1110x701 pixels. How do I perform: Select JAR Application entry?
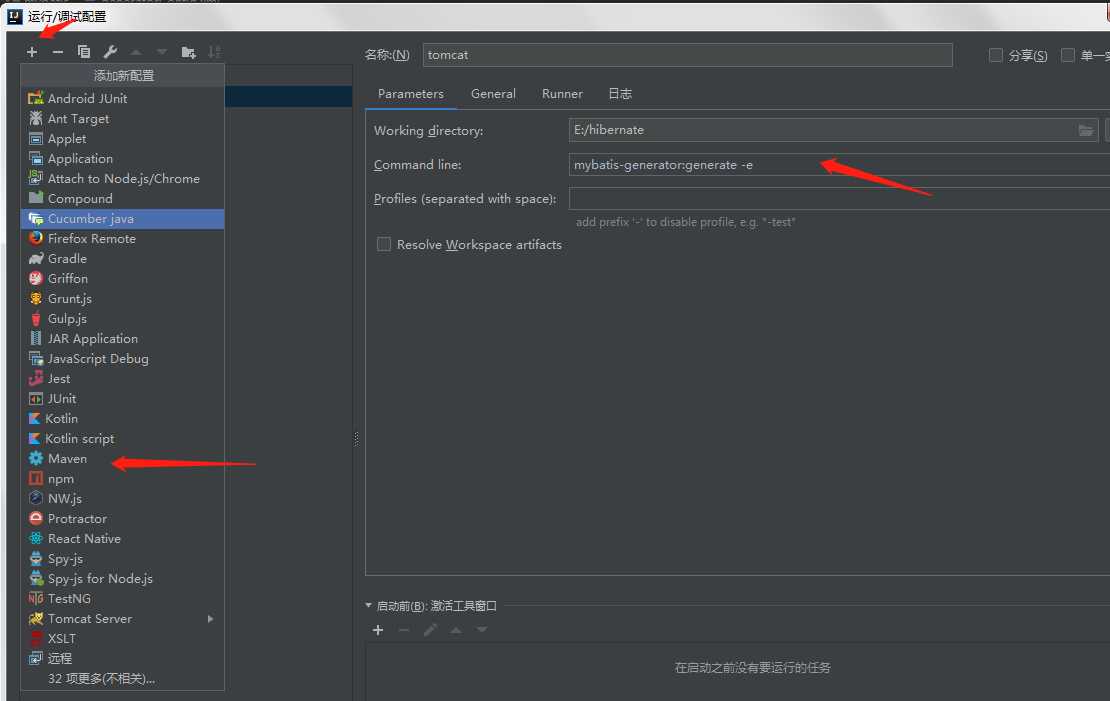coord(122,338)
